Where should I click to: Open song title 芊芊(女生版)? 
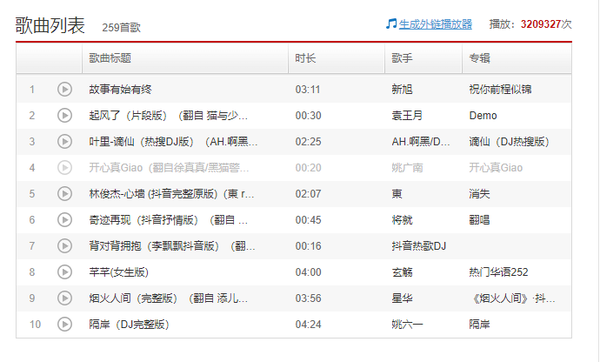point(119,272)
